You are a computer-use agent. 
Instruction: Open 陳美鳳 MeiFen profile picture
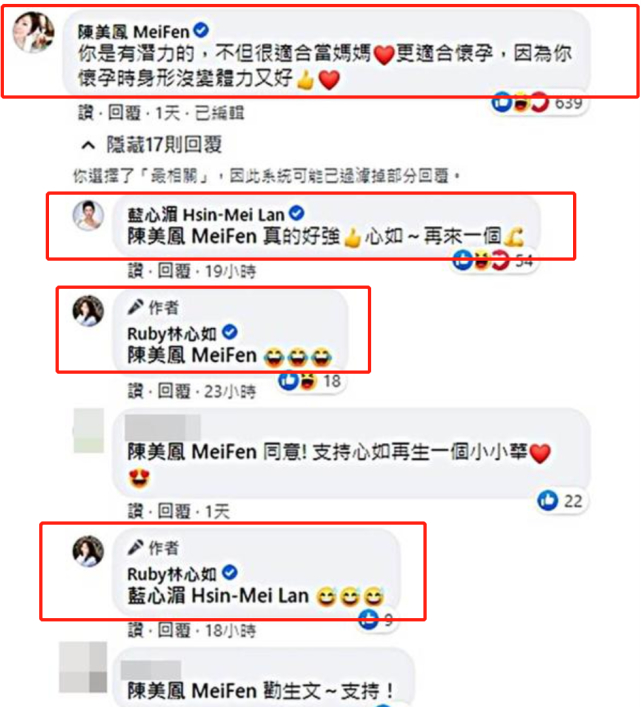point(34,32)
